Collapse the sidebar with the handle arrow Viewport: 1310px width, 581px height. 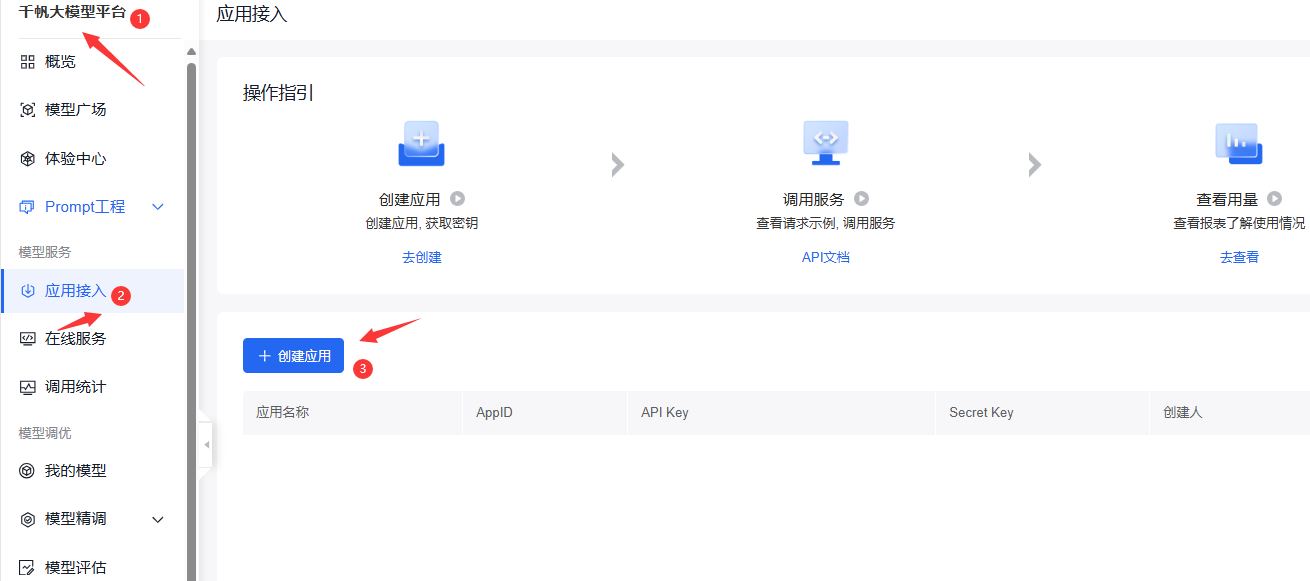(x=206, y=444)
